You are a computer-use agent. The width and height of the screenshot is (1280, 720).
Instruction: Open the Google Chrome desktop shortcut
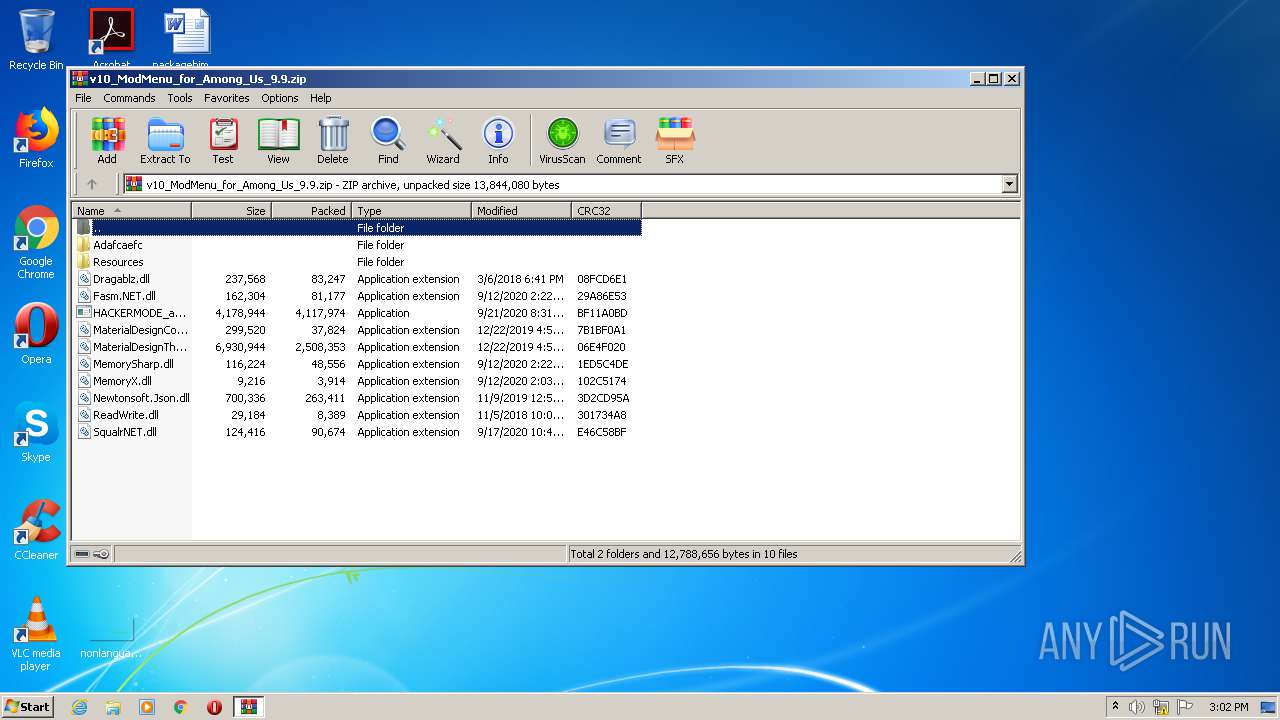click(36, 243)
